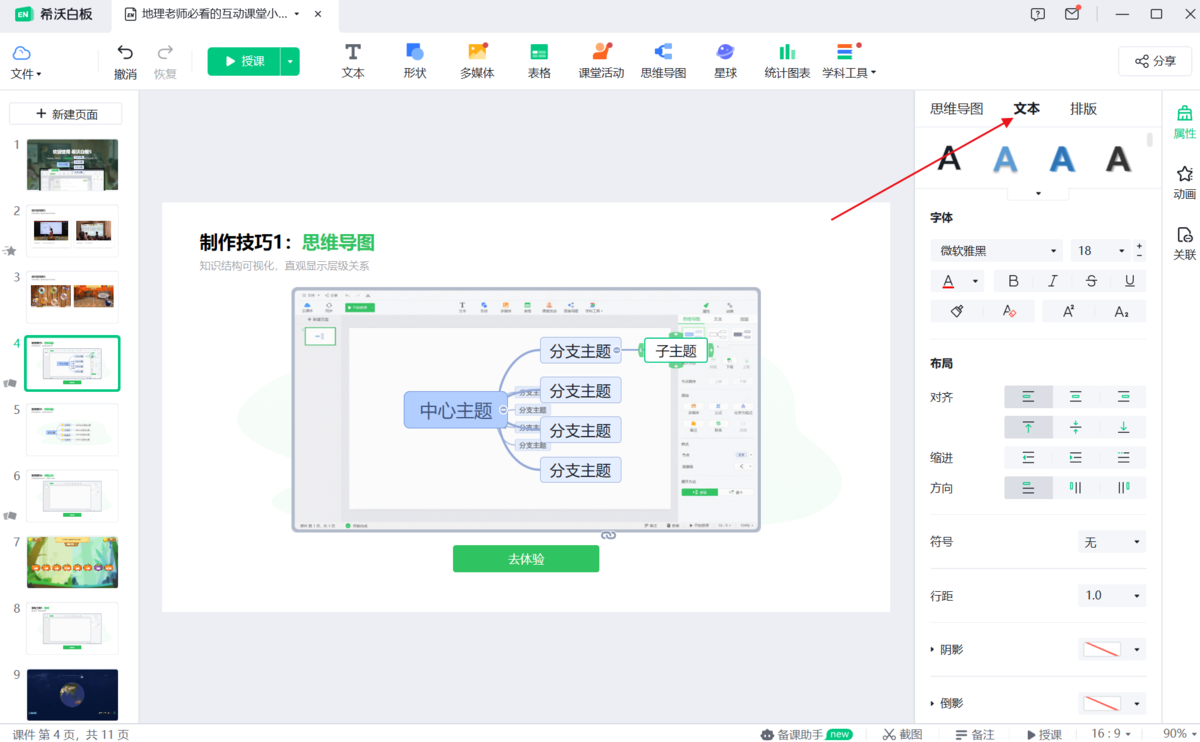The image size is (1200, 742).
Task: Open the mail messages icon
Action: coord(1072,14)
